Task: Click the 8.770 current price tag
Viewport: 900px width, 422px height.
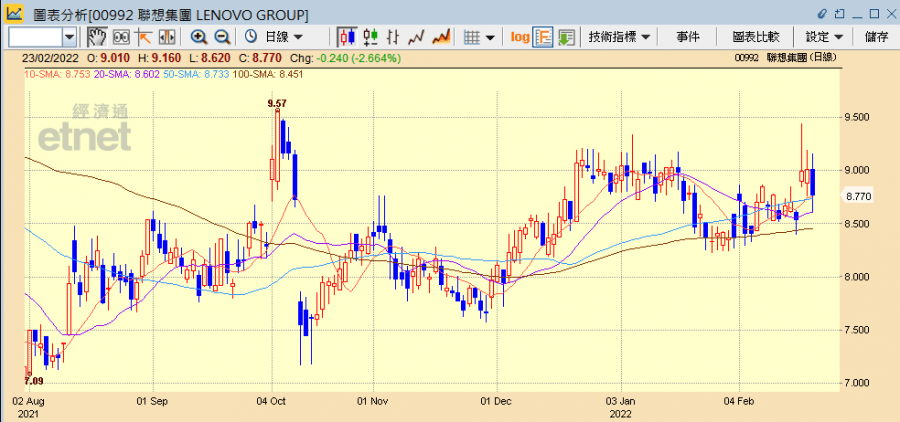Action: (859, 197)
